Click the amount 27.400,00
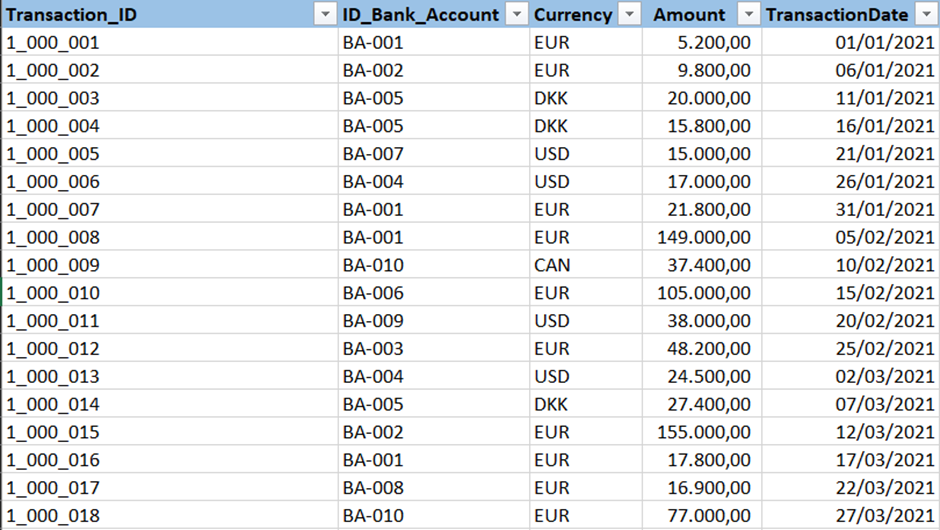940x530 pixels. pos(709,404)
